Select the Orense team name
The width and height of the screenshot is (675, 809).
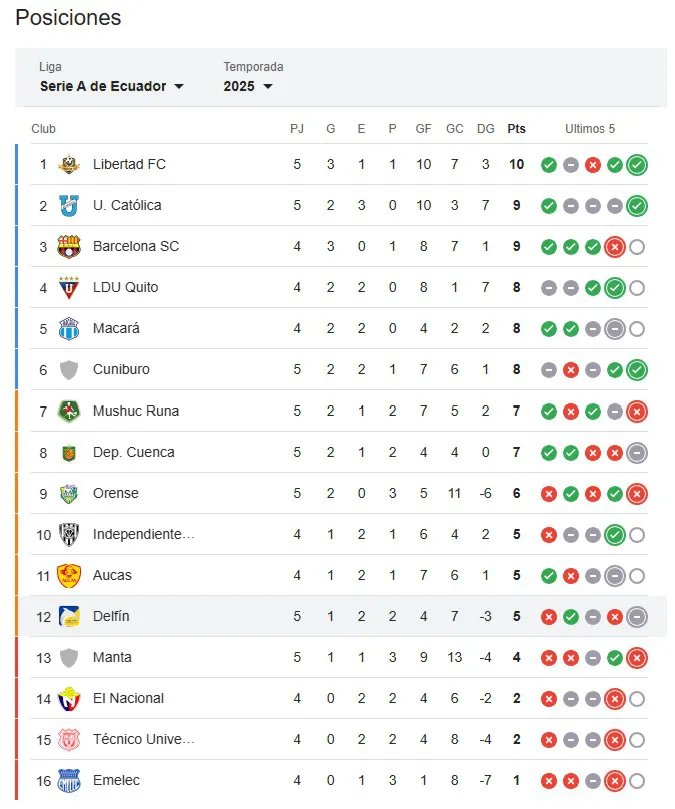[115, 493]
